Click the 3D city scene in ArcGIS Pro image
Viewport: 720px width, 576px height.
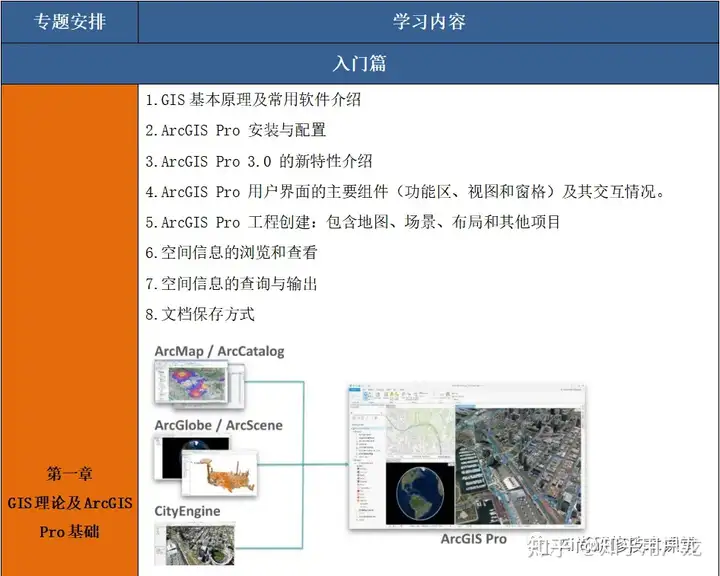(x=518, y=465)
